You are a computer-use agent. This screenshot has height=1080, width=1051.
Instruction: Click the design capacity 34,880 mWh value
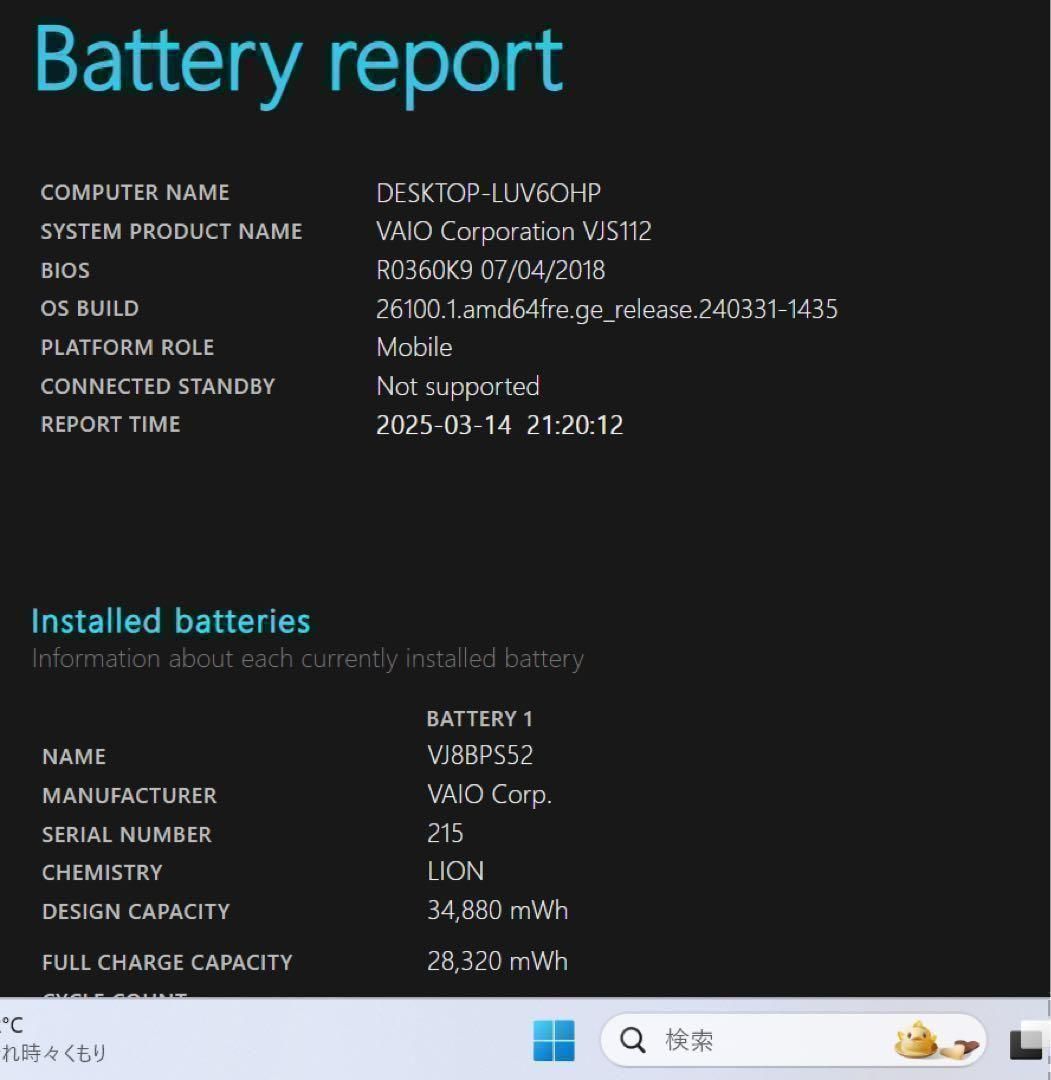497,911
